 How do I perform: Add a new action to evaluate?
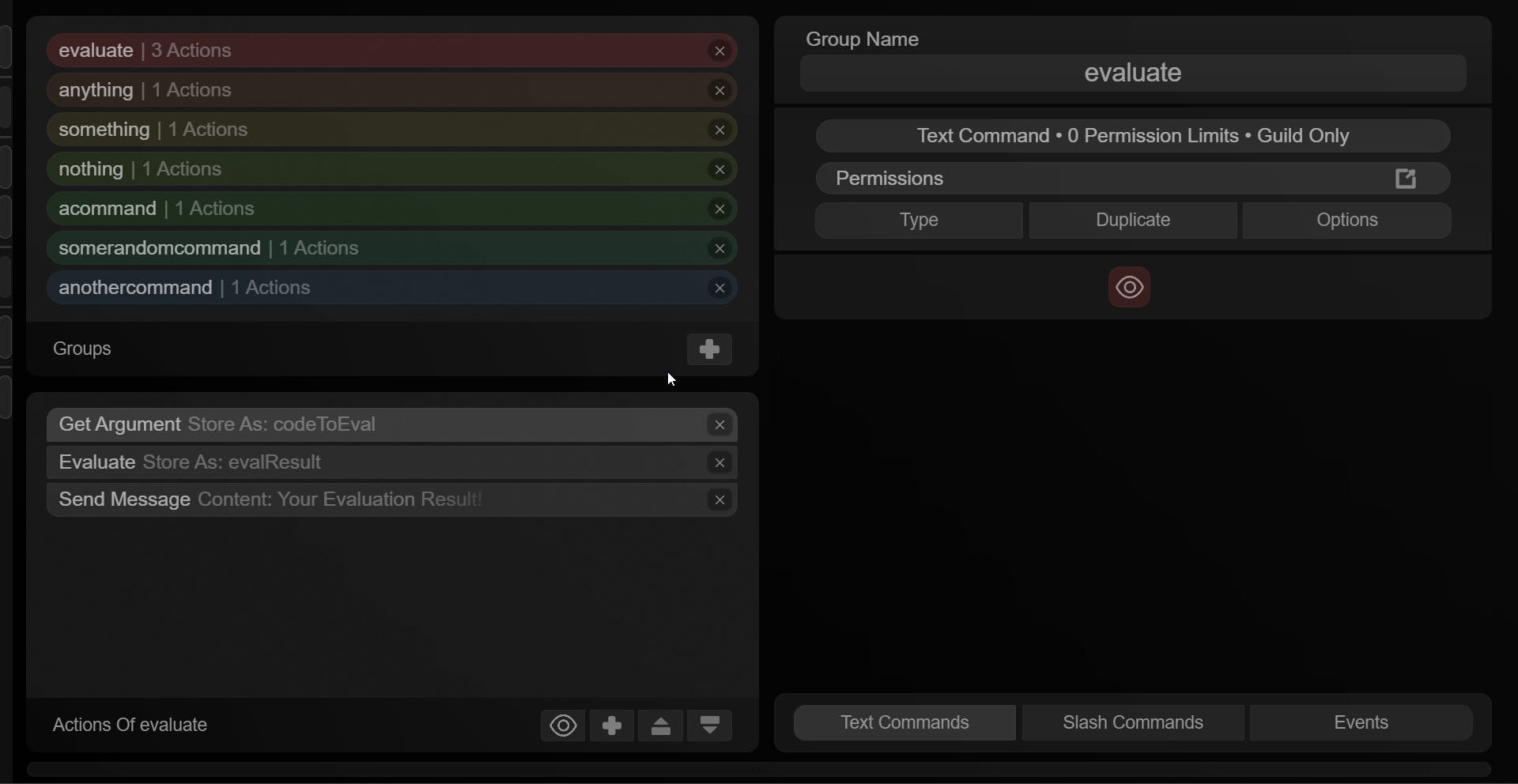tap(612, 726)
